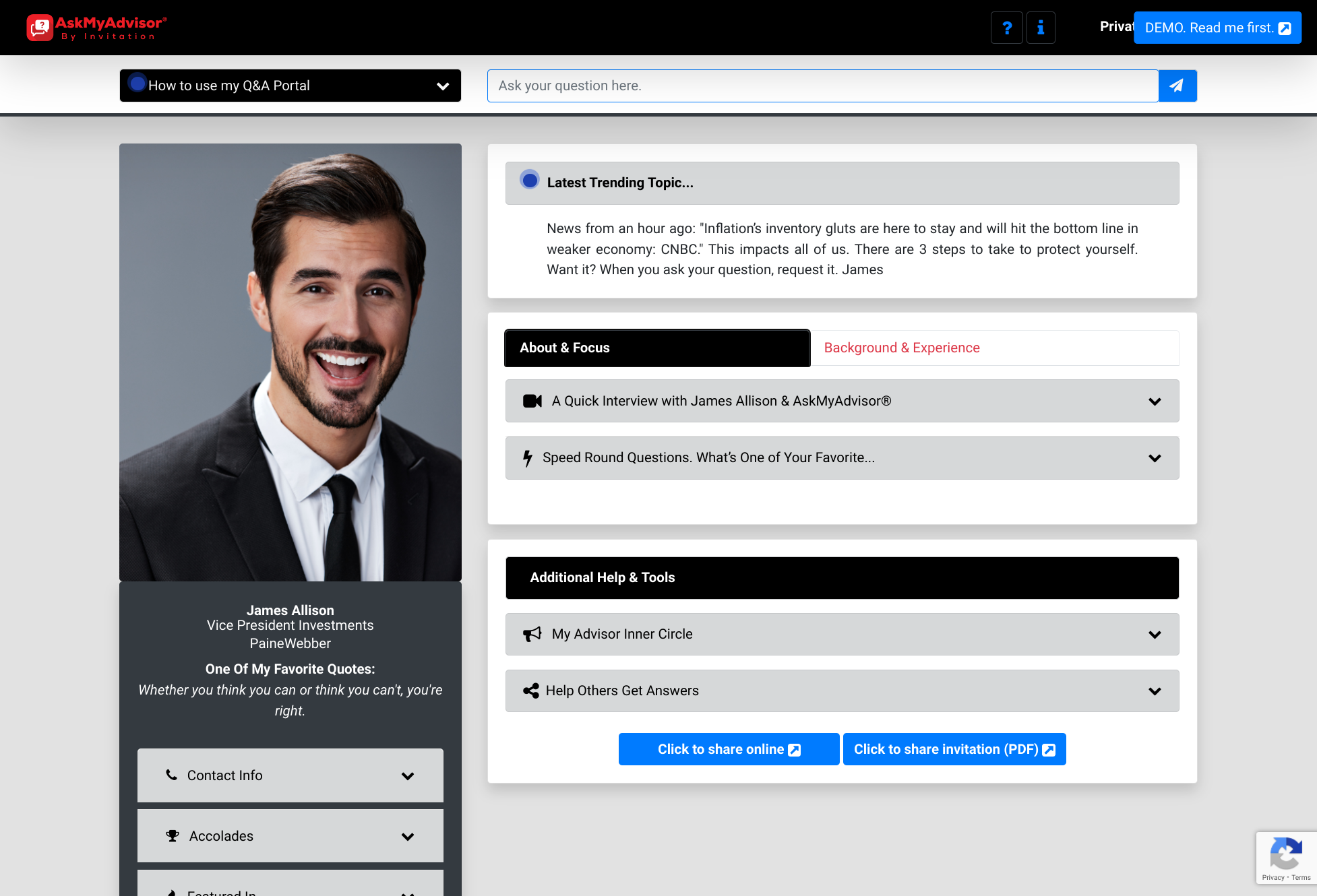Click the video camera icon for Quick Interview
Viewport: 1317px width, 896px height.
532,401
